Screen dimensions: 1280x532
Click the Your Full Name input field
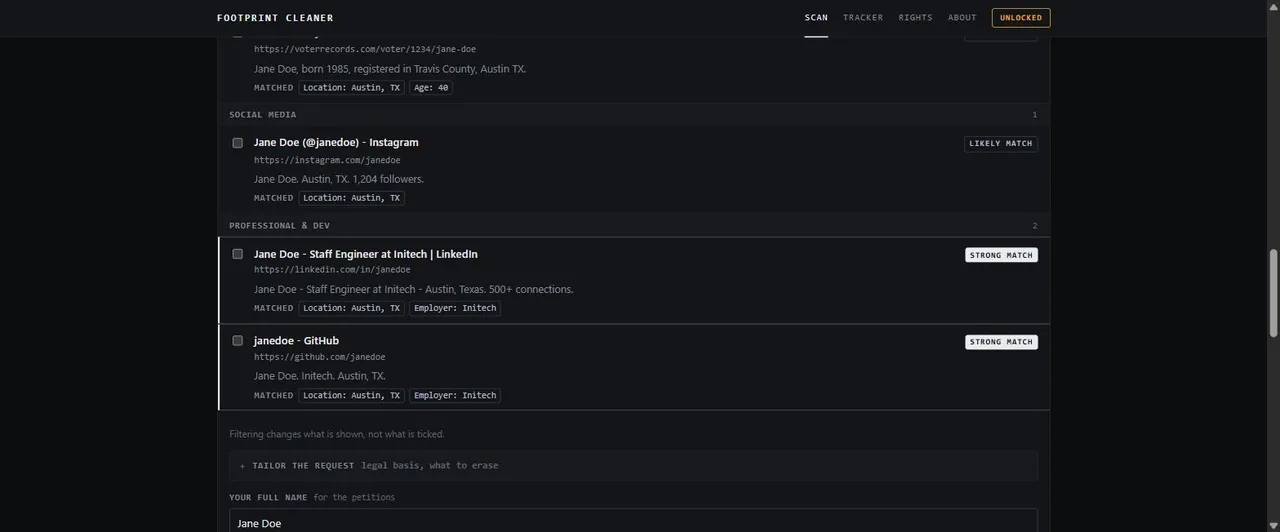point(633,522)
